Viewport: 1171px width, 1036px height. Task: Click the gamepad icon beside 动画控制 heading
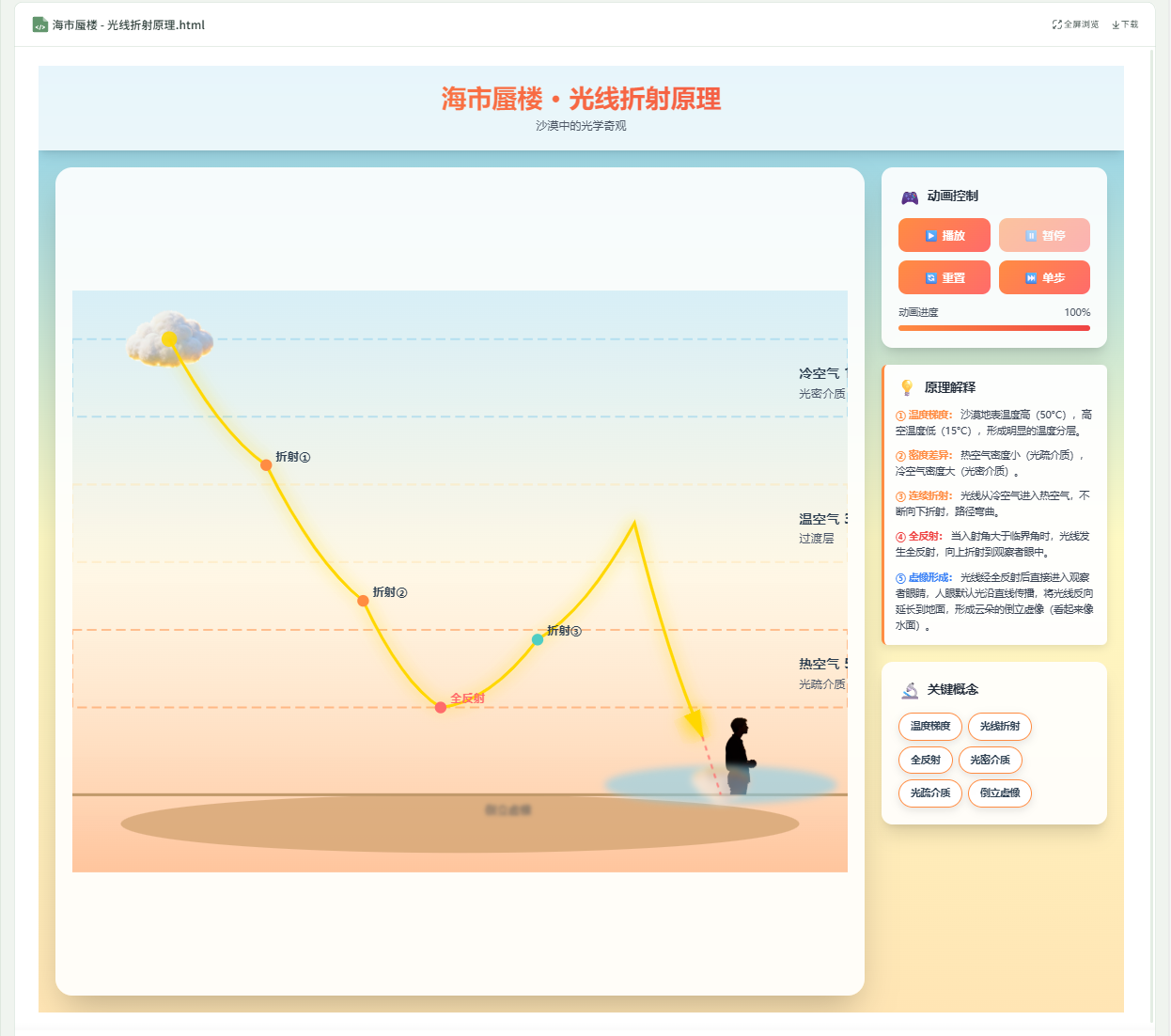(908, 196)
